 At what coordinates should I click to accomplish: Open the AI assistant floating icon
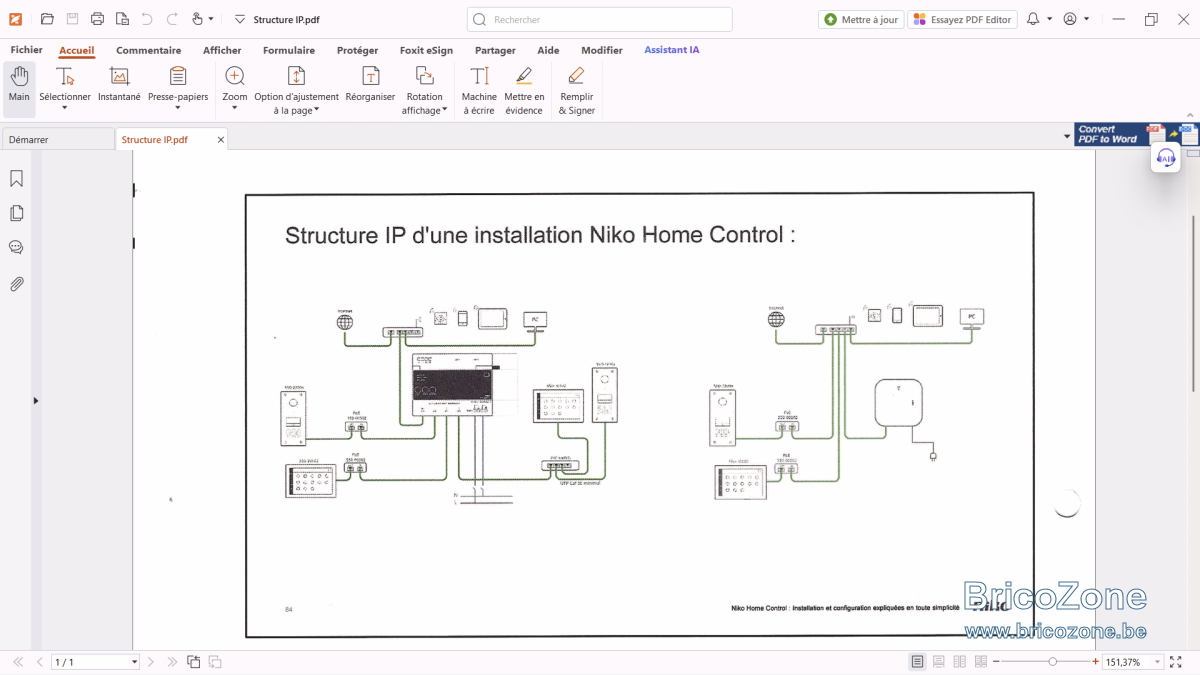point(1166,157)
